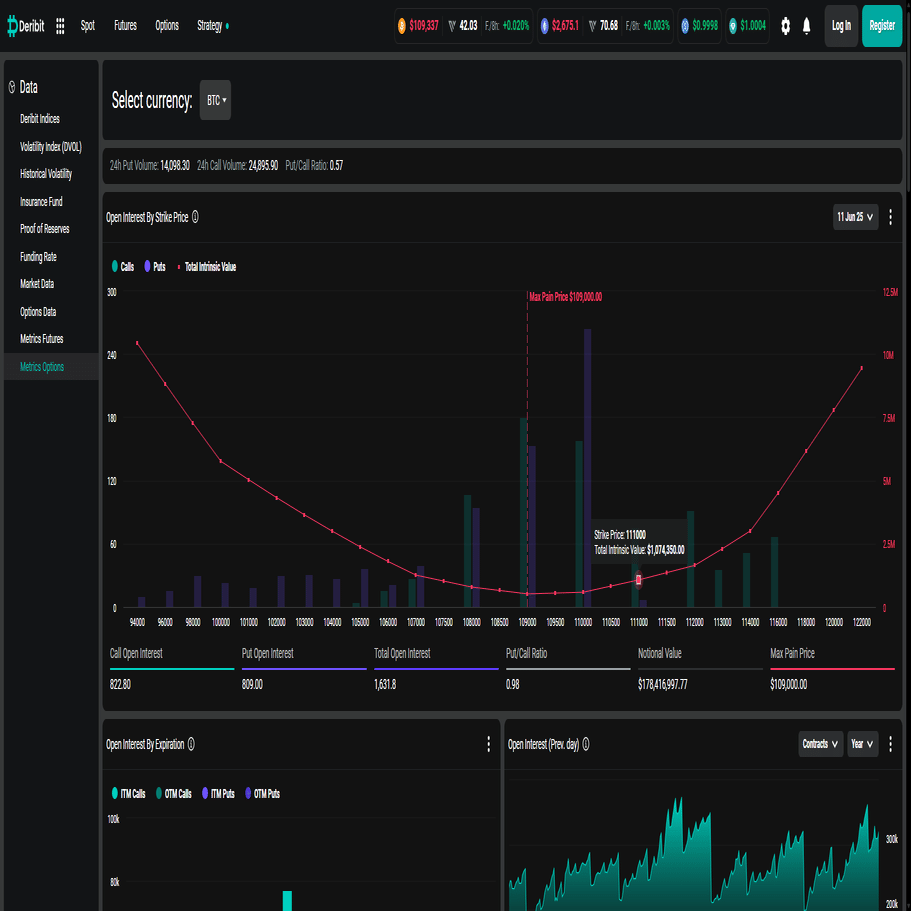Click the 24h Put Volume 14,098.30 value
Viewport: 911px width, 911px height.
pyautogui.click(x=175, y=166)
